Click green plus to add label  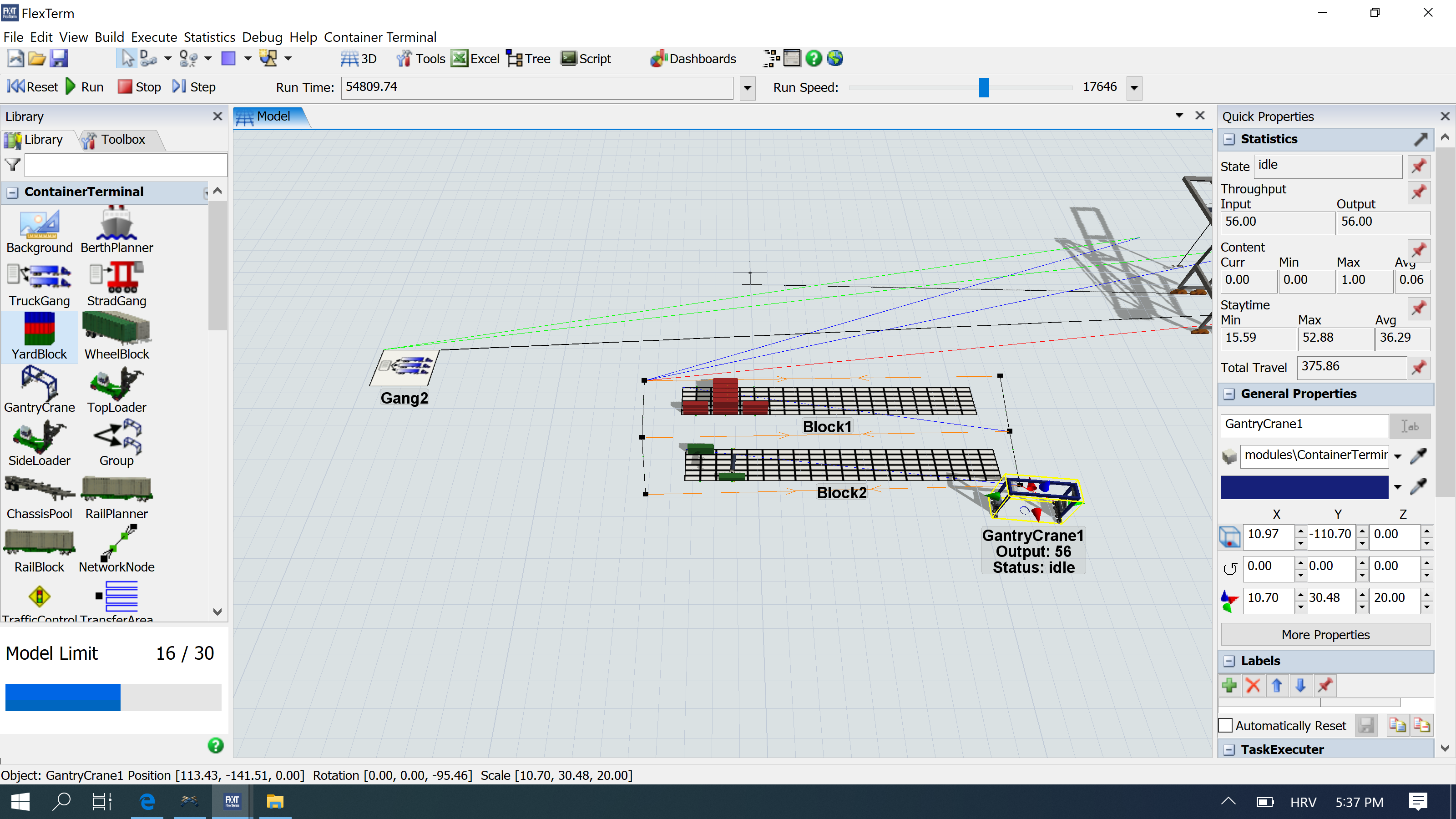pyautogui.click(x=1229, y=686)
